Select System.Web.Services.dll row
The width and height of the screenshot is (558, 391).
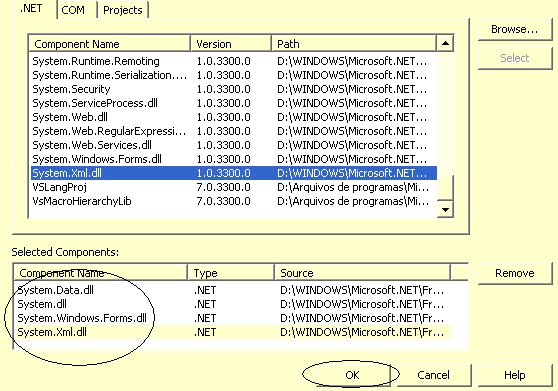point(233,145)
